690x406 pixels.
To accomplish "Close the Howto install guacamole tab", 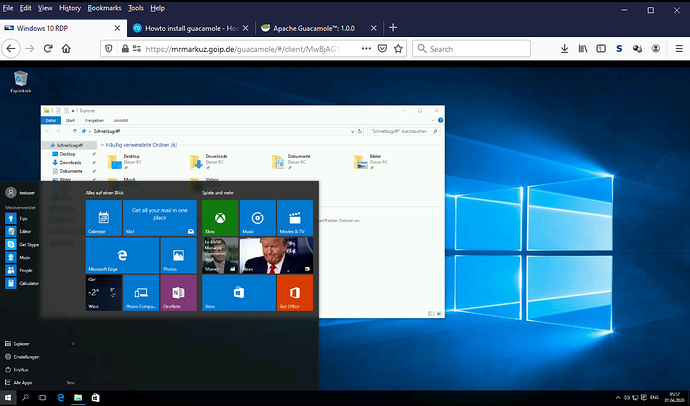I will [x=246, y=28].
